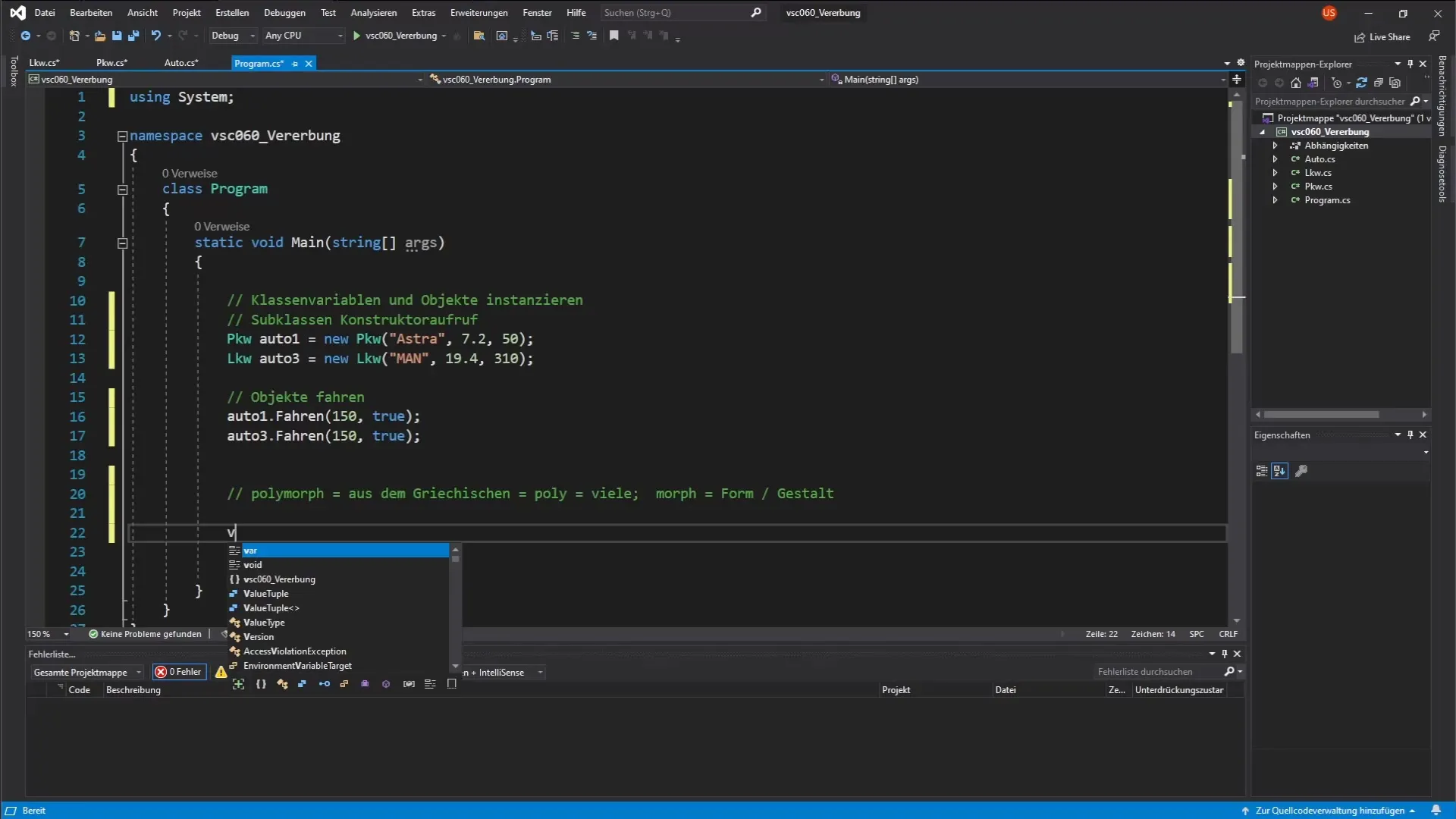This screenshot has height=819, width=1456.
Task: Open the Gesamte Projektmappe scope dropdown
Action: pyautogui.click(x=87, y=672)
